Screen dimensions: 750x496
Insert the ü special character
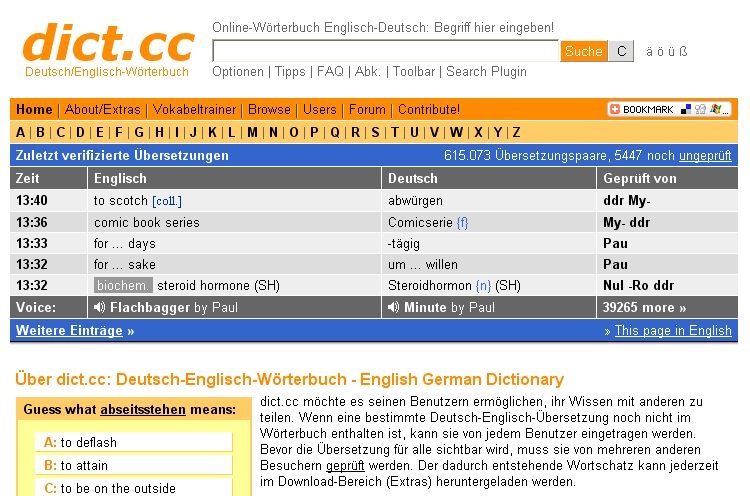pos(672,51)
